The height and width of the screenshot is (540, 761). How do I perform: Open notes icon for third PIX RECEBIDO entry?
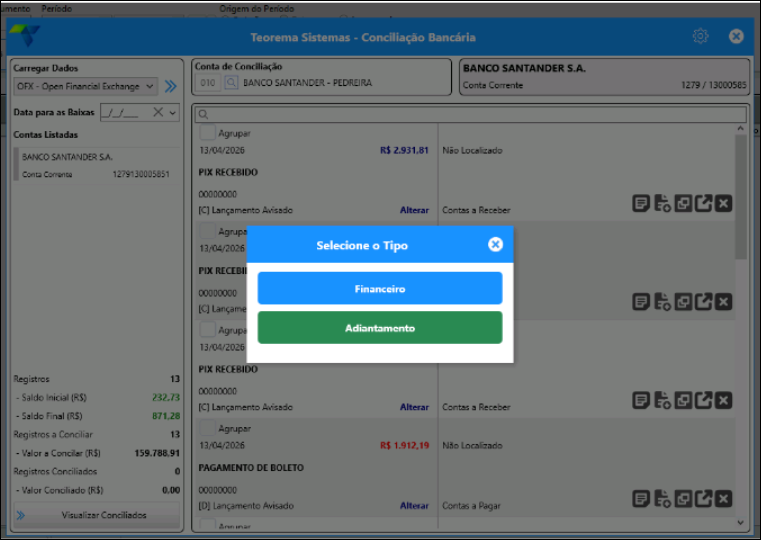[x=641, y=400]
